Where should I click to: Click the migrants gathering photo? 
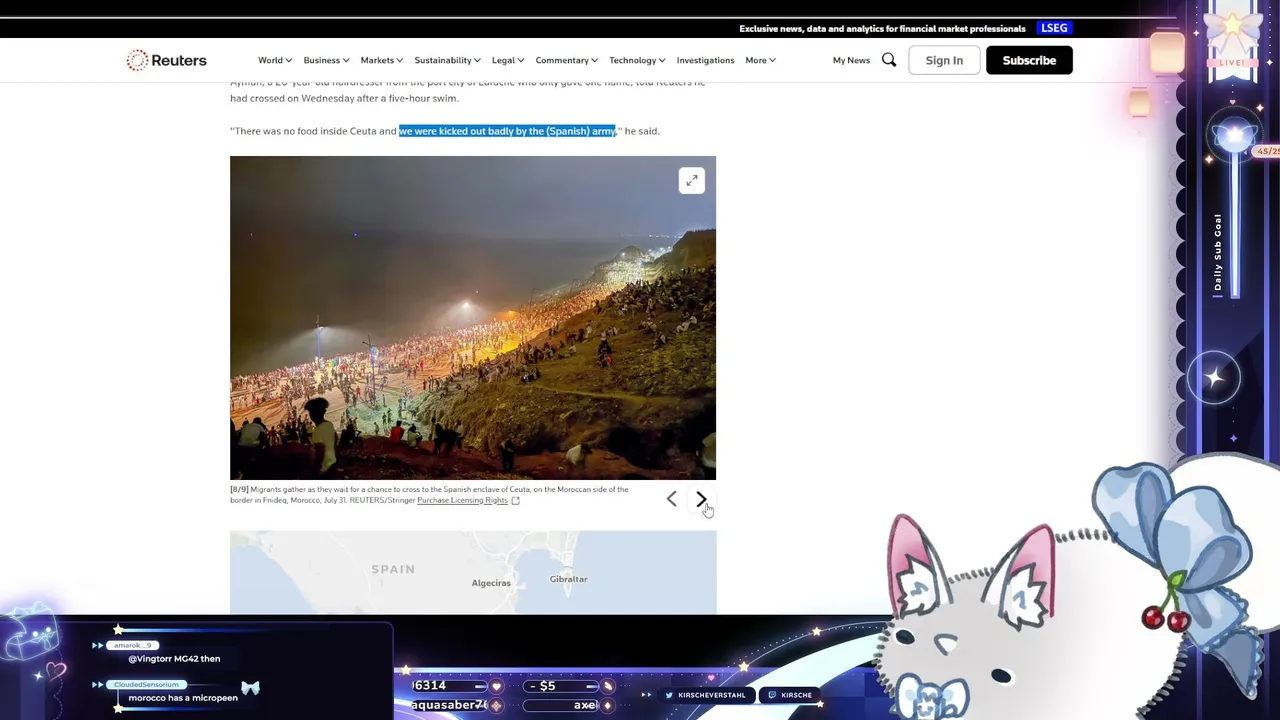(473, 318)
